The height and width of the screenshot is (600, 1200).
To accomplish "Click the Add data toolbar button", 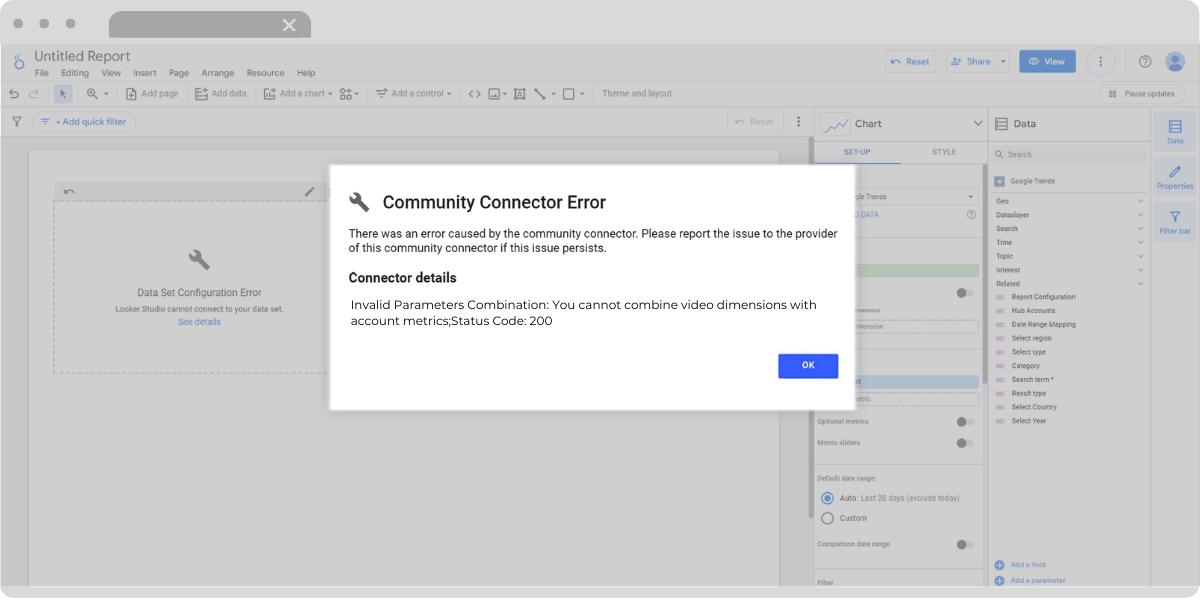I will 220,94.
